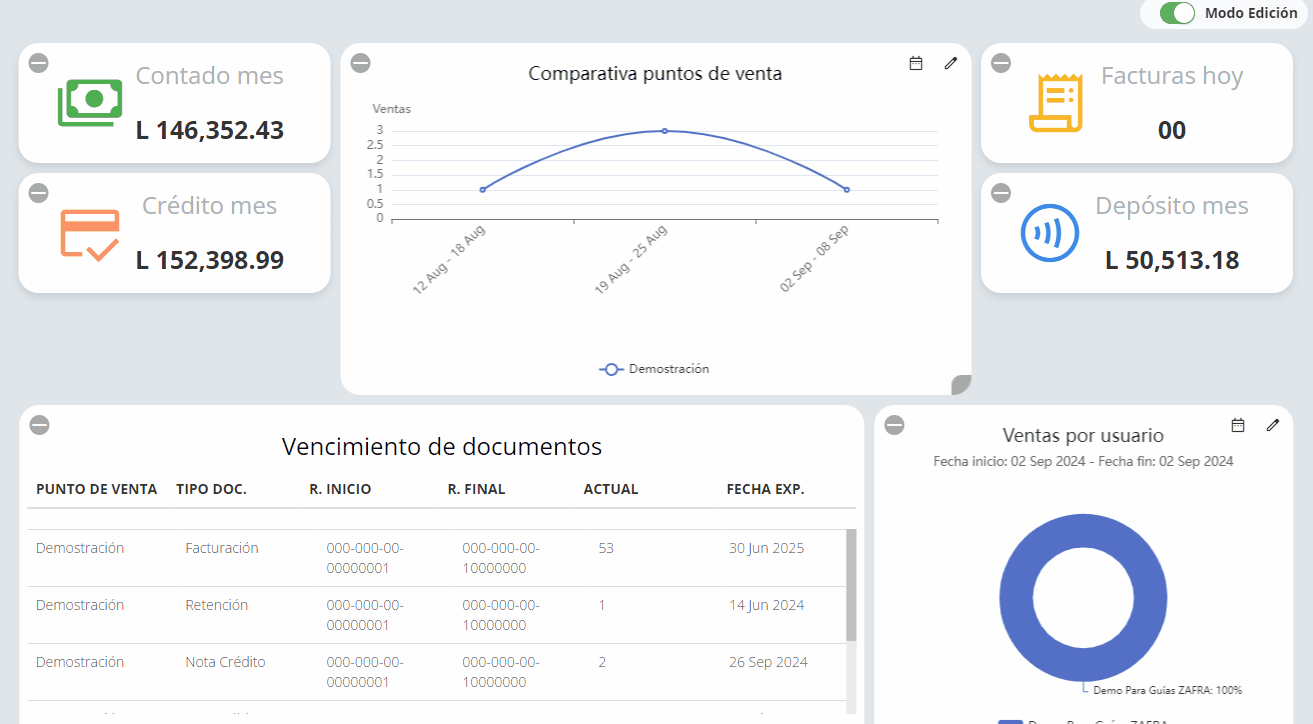
Task: Click expiry date 30 Jun 2025
Action: pyautogui.click(x=766, y=548)
